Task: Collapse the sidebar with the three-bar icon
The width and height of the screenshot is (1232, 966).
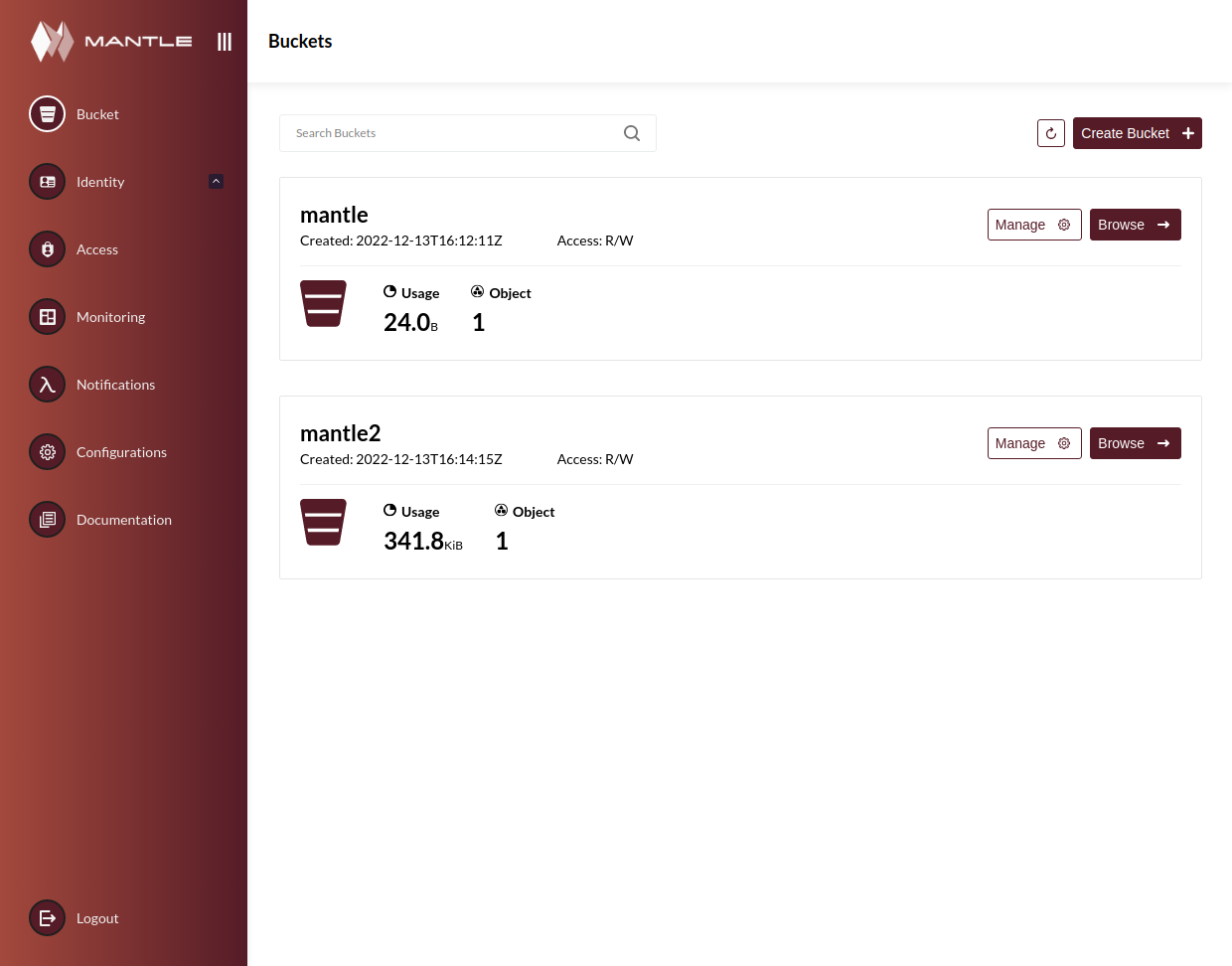Action: pos(225,42)
